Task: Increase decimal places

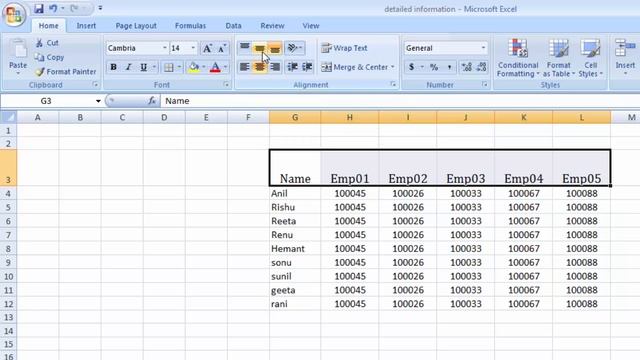Action: [x=467, y=67]
